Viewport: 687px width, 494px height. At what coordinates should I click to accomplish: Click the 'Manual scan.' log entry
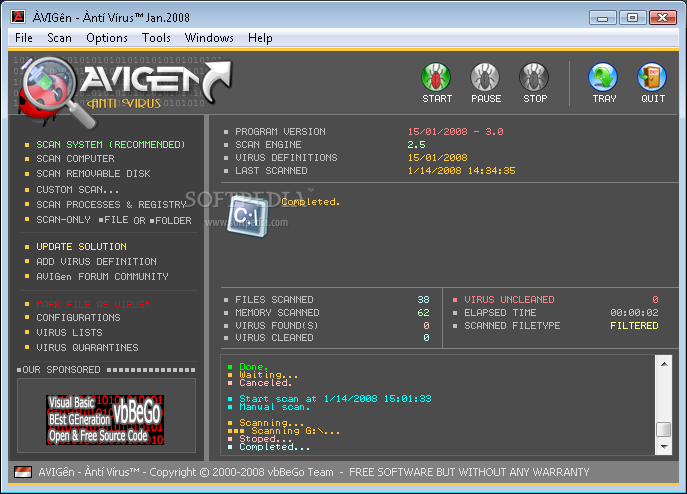tap(275, 407)
